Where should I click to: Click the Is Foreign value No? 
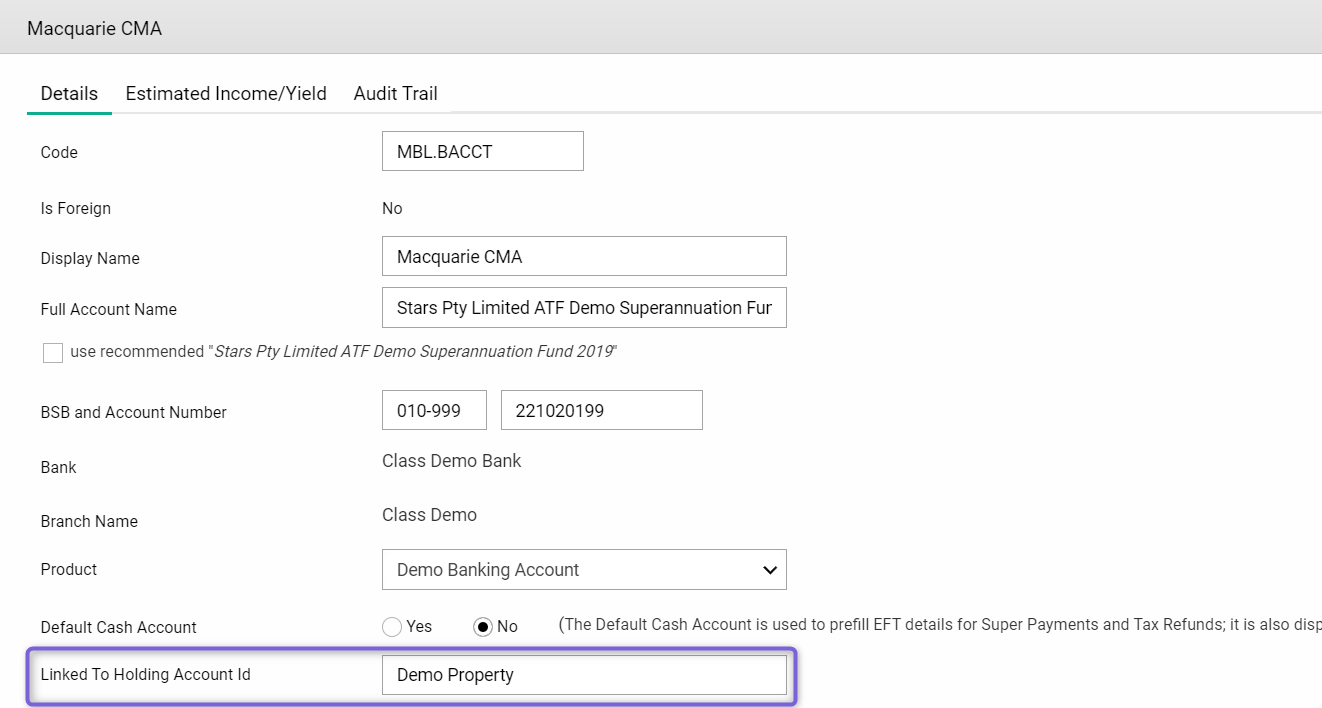(x=392, y=208)
